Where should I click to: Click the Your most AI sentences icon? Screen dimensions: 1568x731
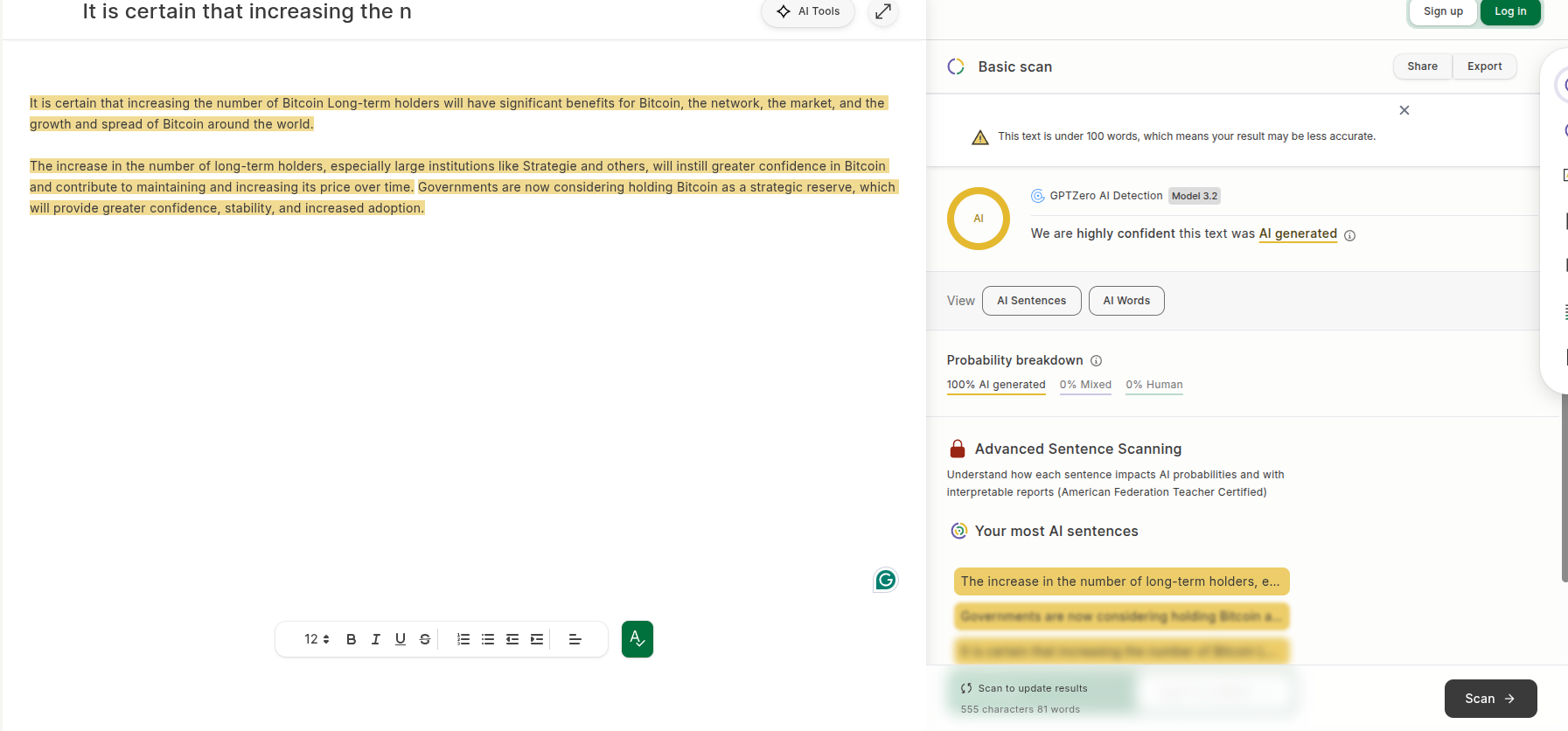tap(959, 531)
